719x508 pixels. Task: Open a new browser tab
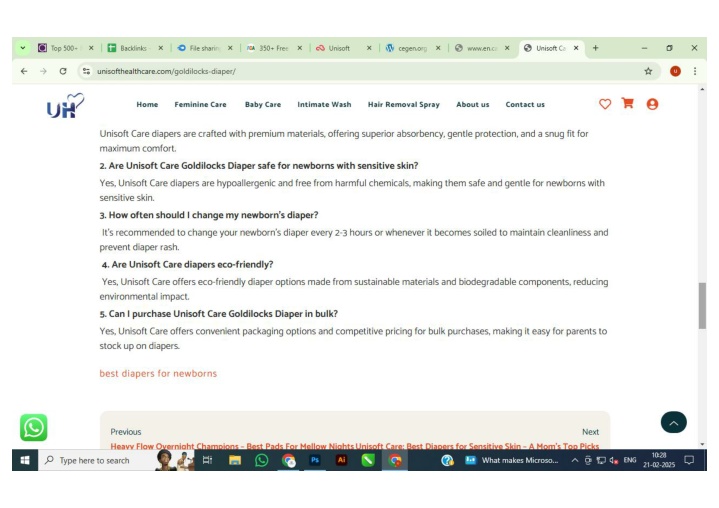tap(595, 48)
